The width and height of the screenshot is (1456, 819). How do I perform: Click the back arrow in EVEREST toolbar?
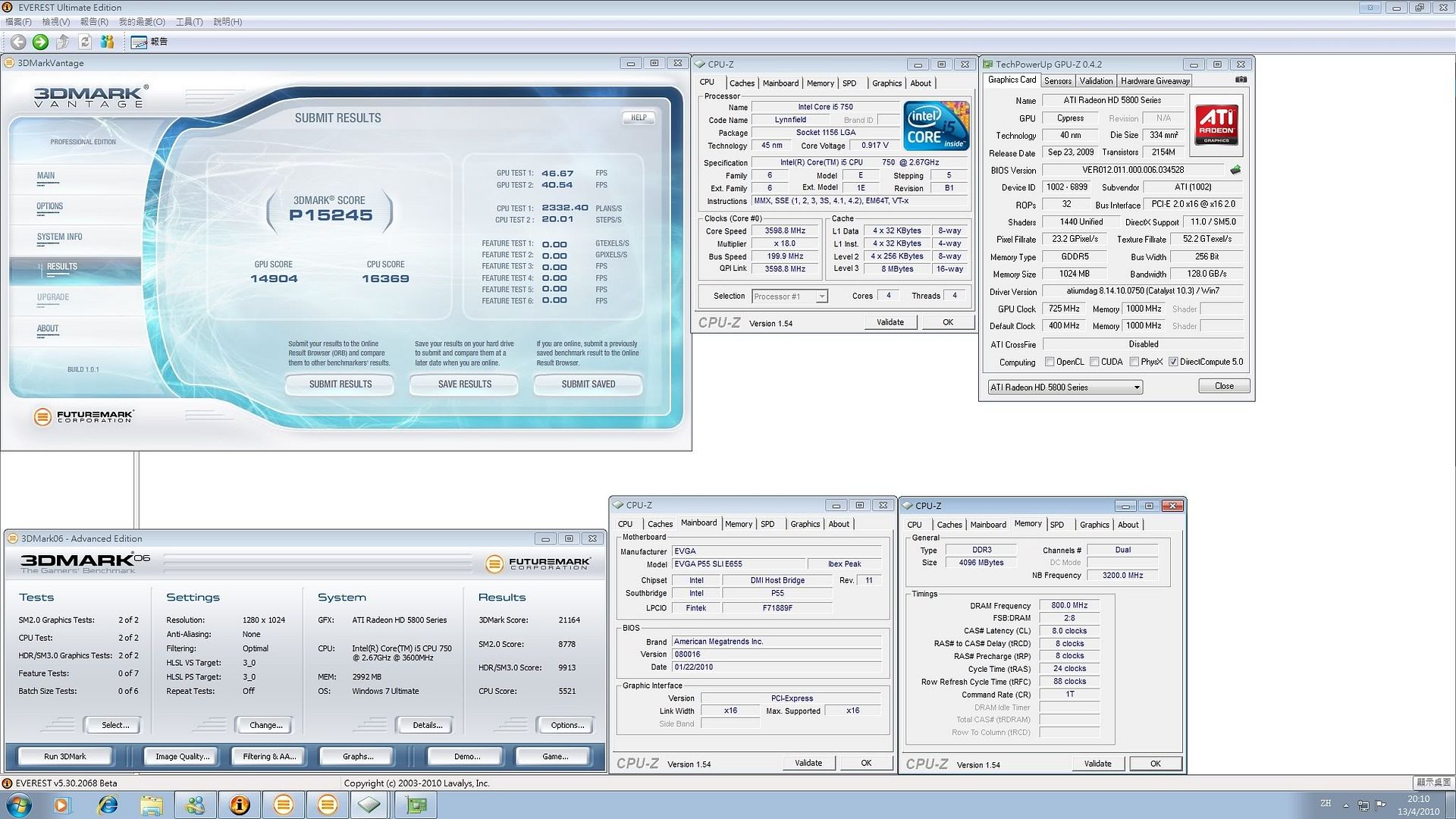tap(18, 42)
